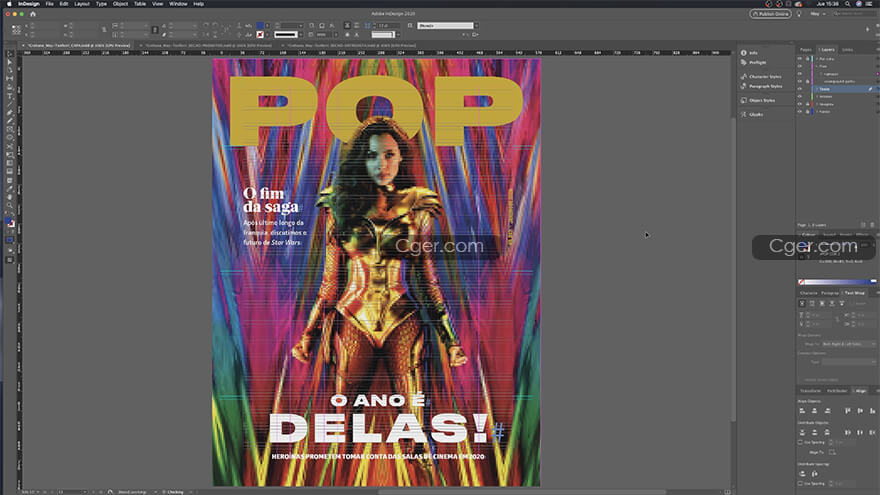Open the object style dropdown in control bar
Image resolution: width=880 pixels, height=495 pixels.
click(x=447, y=26)
